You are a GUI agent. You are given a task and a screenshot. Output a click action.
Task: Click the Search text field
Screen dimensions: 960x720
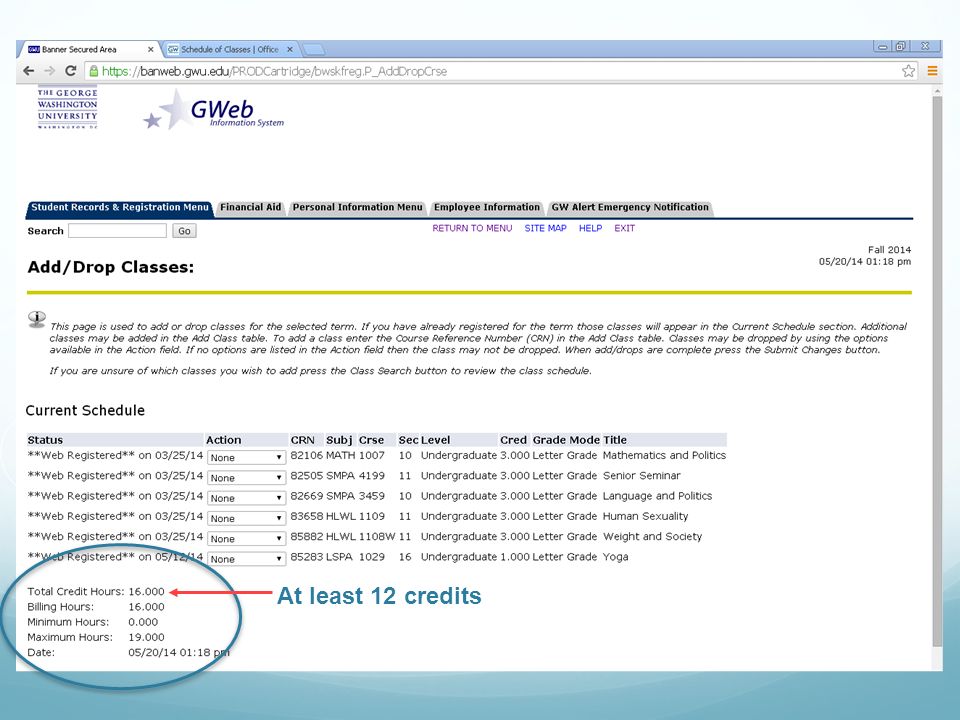pos(118,230)
